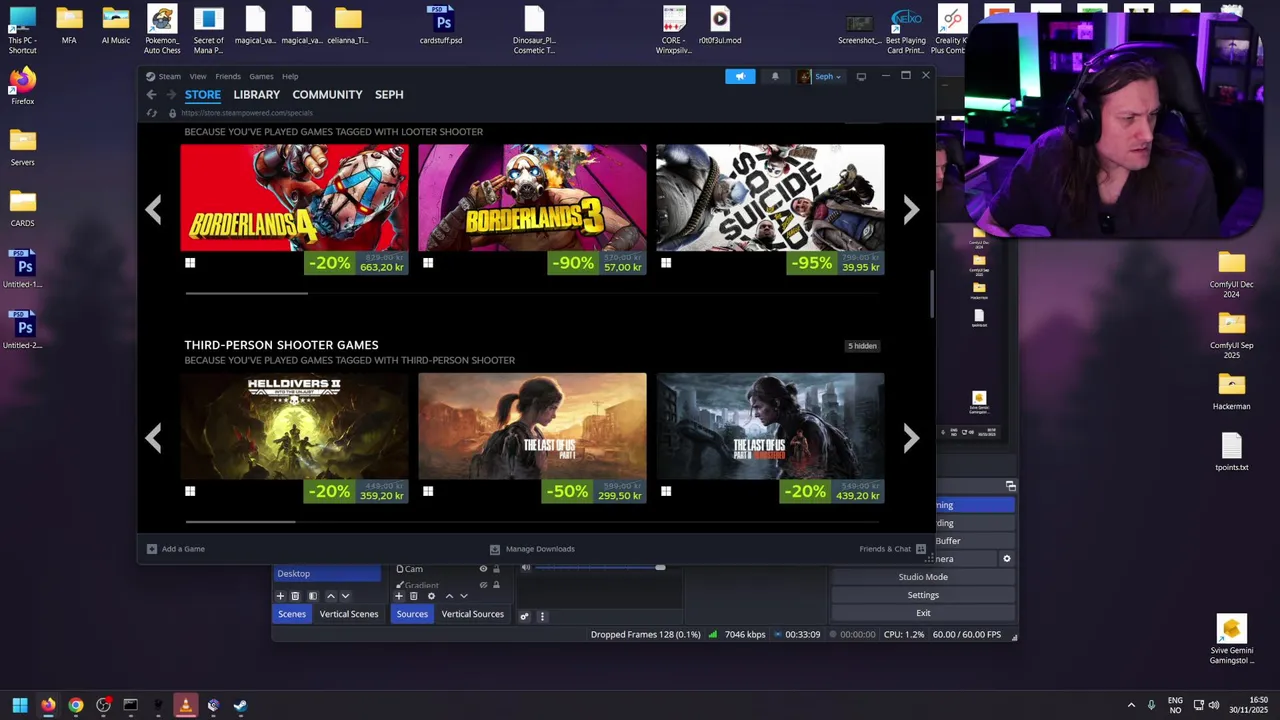Click OBS Studio Mode button
The width and height of the screenshot is (1280, 720).
coord(923,577)
